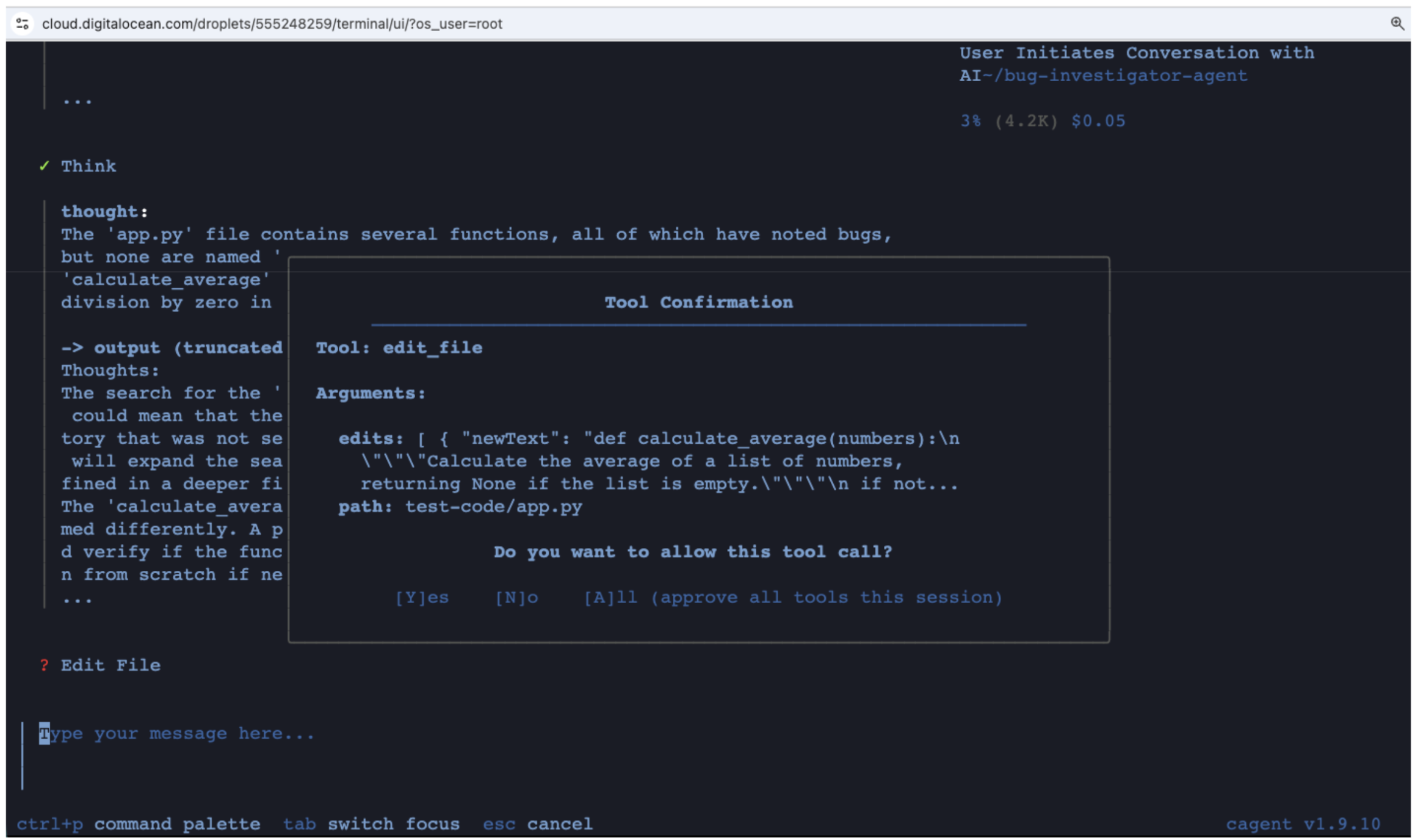Viewport: 1415px width, 840px height.
Task: Focus the 'Type your message here' input
Action: click(177, 733)
